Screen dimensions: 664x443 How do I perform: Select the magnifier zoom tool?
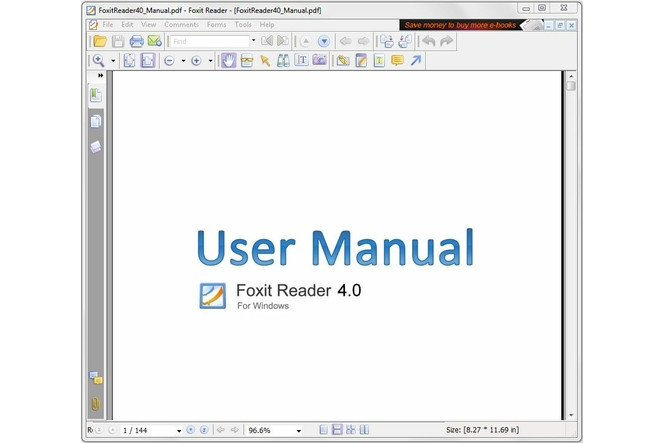point(99,61)
